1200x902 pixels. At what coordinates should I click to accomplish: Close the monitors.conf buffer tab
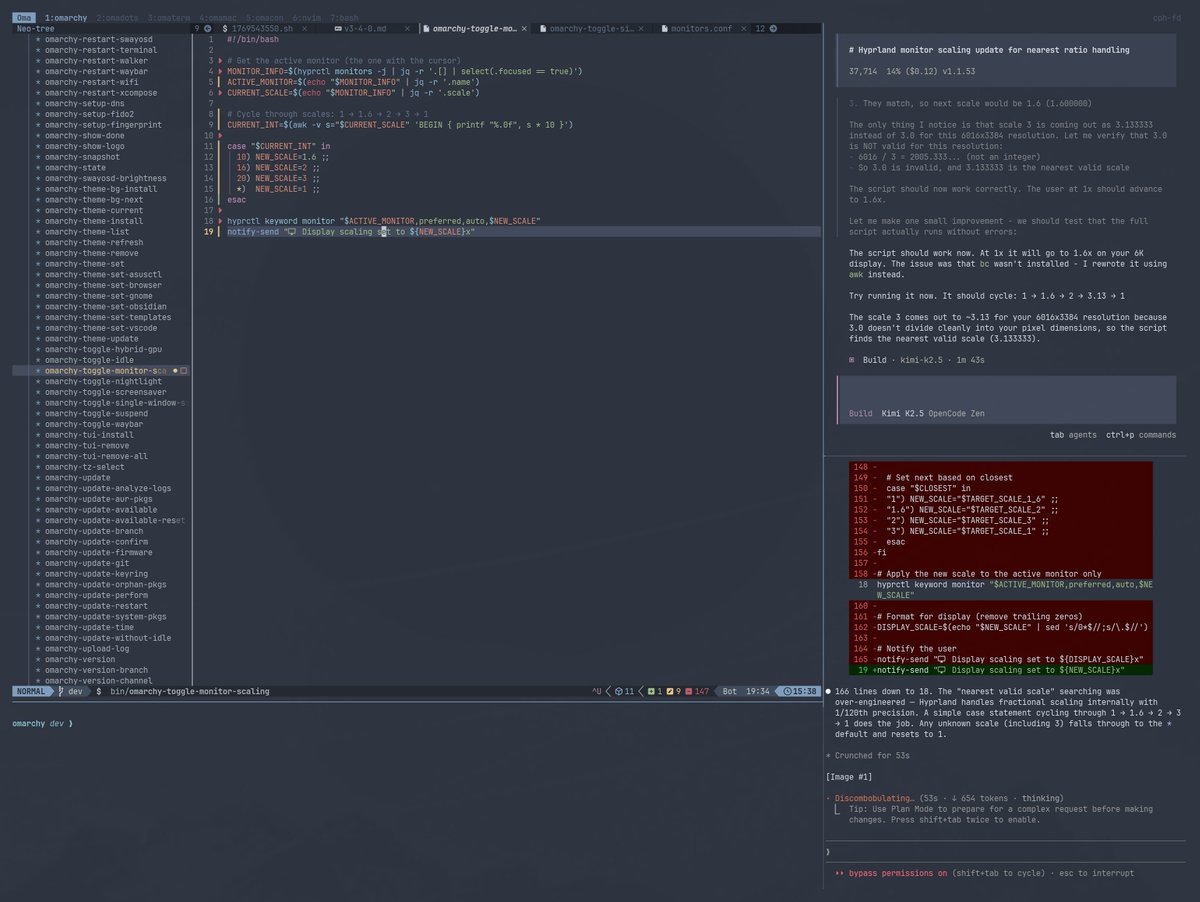point(742,29)
